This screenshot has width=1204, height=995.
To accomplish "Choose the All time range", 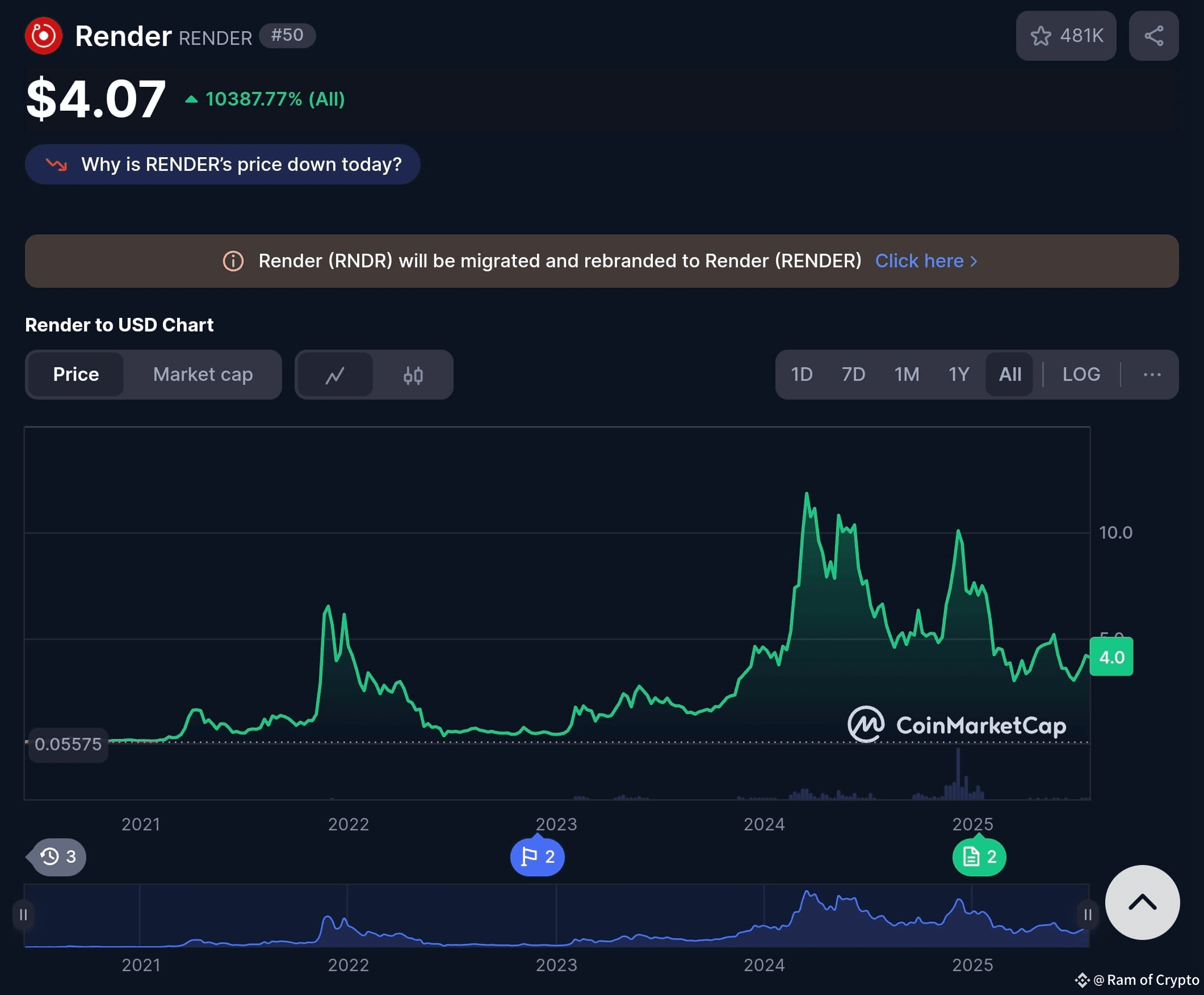I will 1010,375.
